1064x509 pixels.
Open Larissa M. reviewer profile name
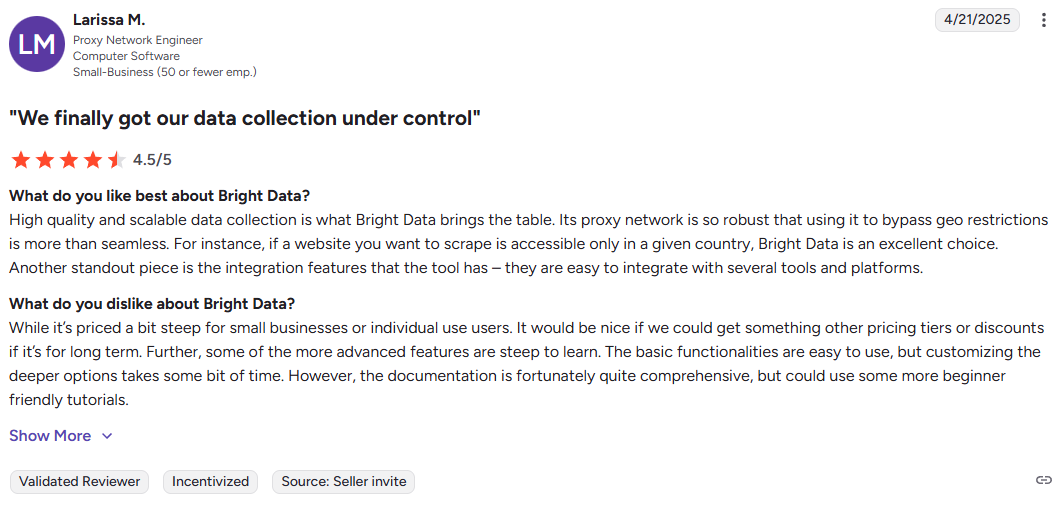point(107,20)
